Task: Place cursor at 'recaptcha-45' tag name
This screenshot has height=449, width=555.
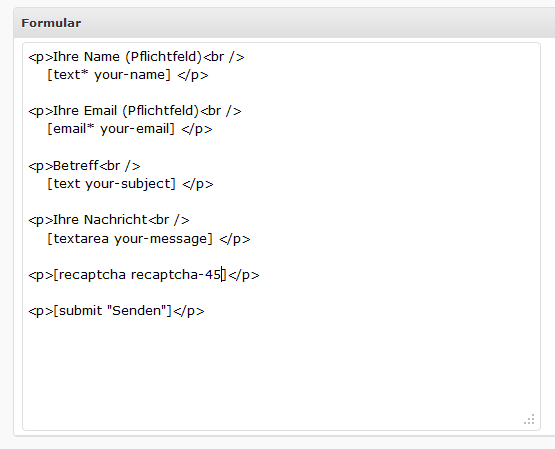Action: tap(176, 275)
